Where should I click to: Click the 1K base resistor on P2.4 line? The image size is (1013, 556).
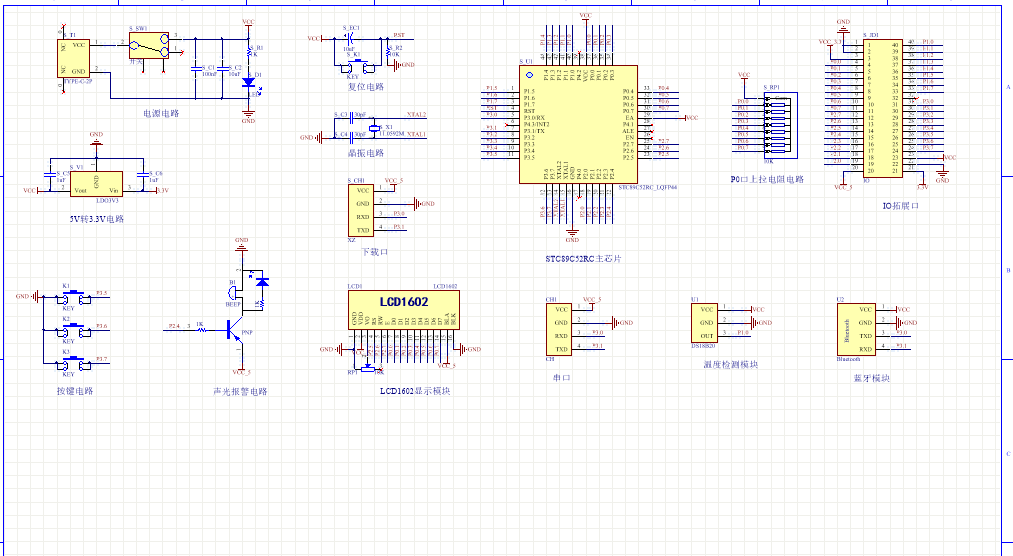pos(202,330)
